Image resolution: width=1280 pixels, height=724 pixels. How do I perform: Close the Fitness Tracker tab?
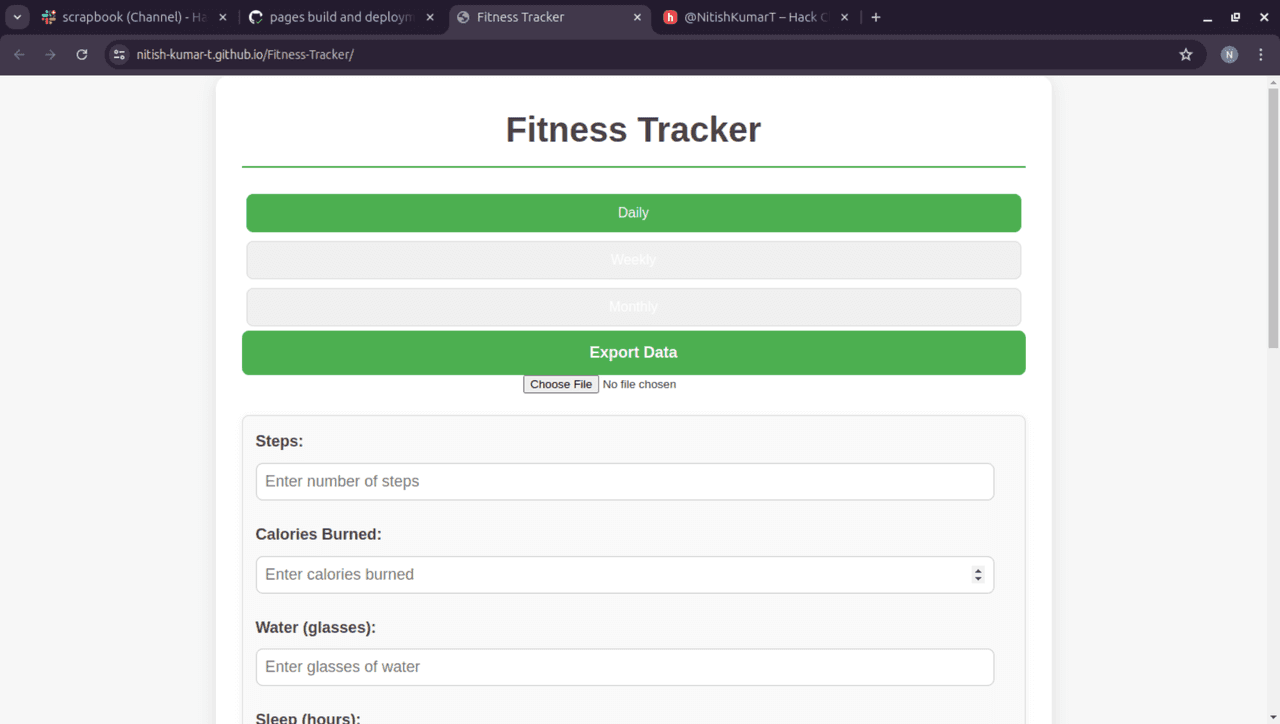[x=637, y=17]
